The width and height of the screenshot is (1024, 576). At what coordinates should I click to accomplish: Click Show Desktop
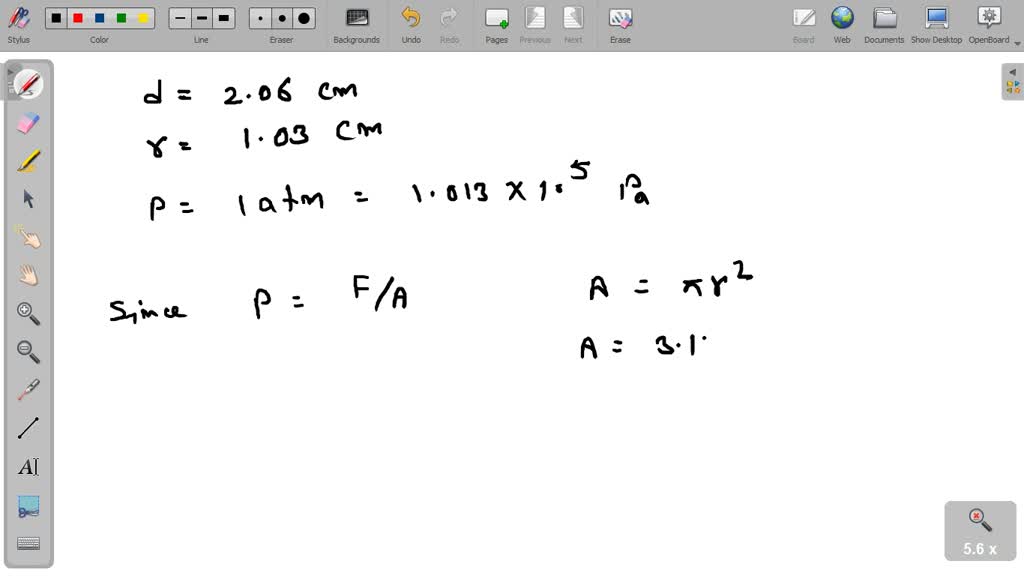tap(936, 25)
